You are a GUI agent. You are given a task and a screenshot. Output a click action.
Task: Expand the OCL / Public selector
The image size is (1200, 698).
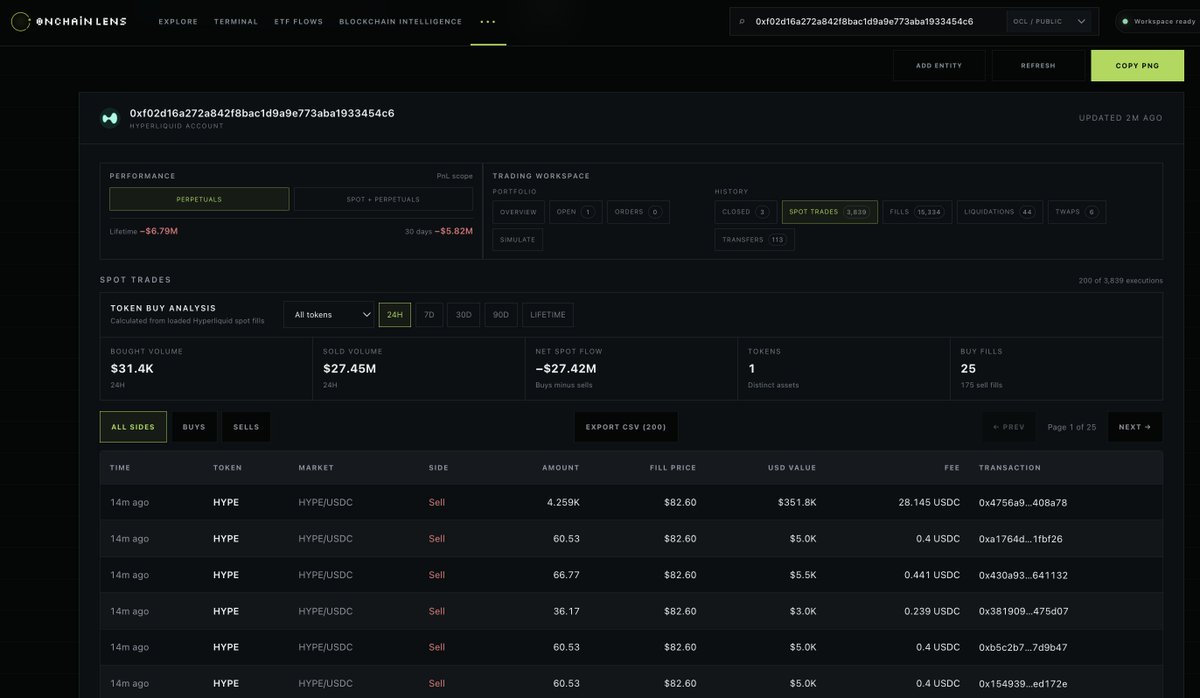coord(1052,21)
